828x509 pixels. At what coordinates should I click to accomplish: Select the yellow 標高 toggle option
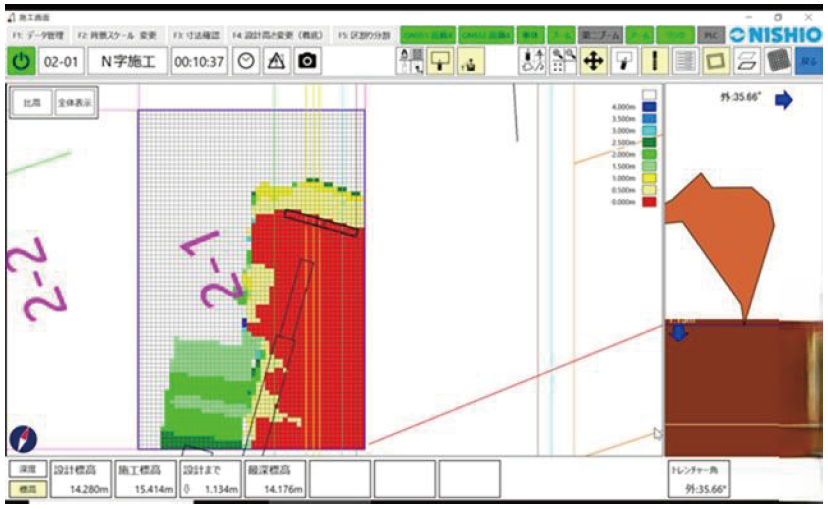click(27, 489)
